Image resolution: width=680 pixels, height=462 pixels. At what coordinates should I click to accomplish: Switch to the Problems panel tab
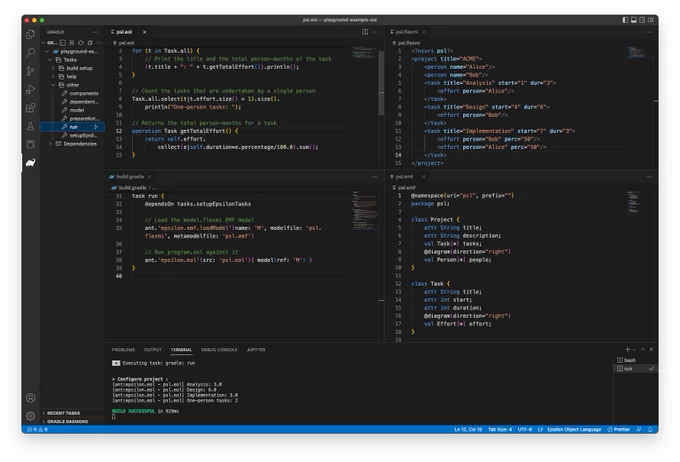point(123,350)
